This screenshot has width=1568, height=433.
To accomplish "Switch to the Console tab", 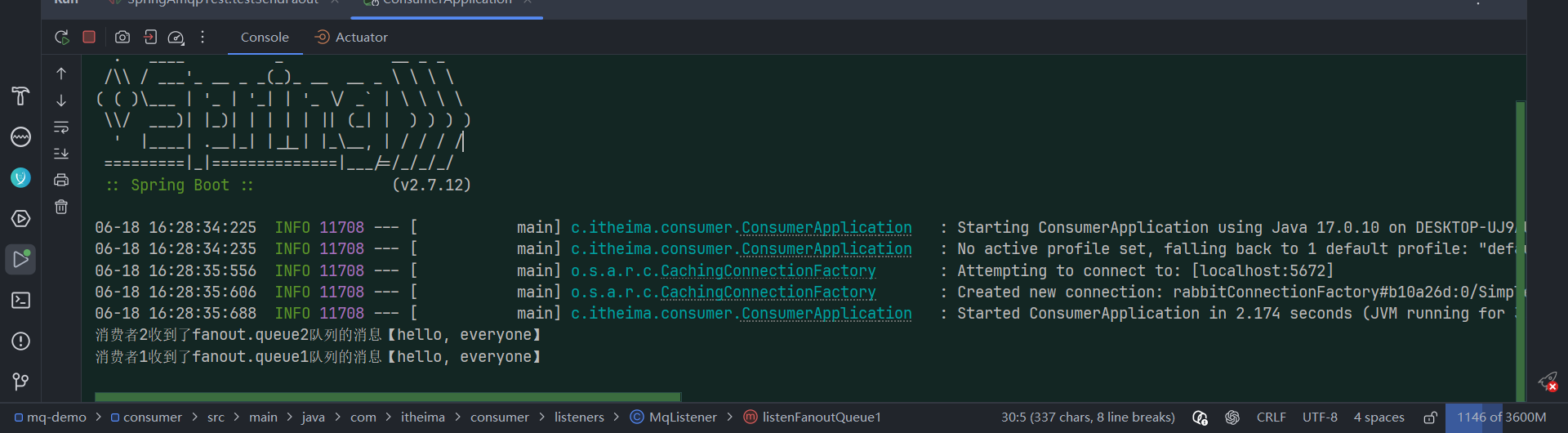I will 265,38.
